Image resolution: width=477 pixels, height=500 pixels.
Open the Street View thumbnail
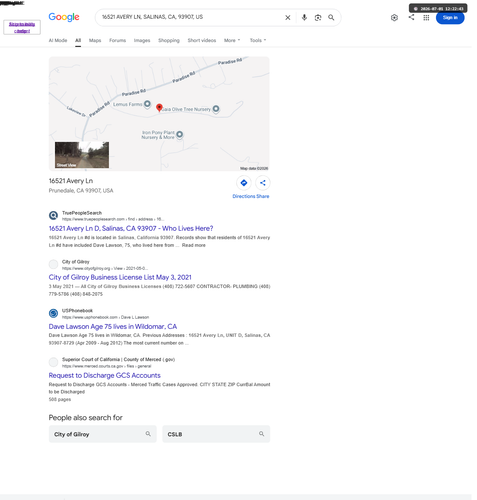(82, 155)
